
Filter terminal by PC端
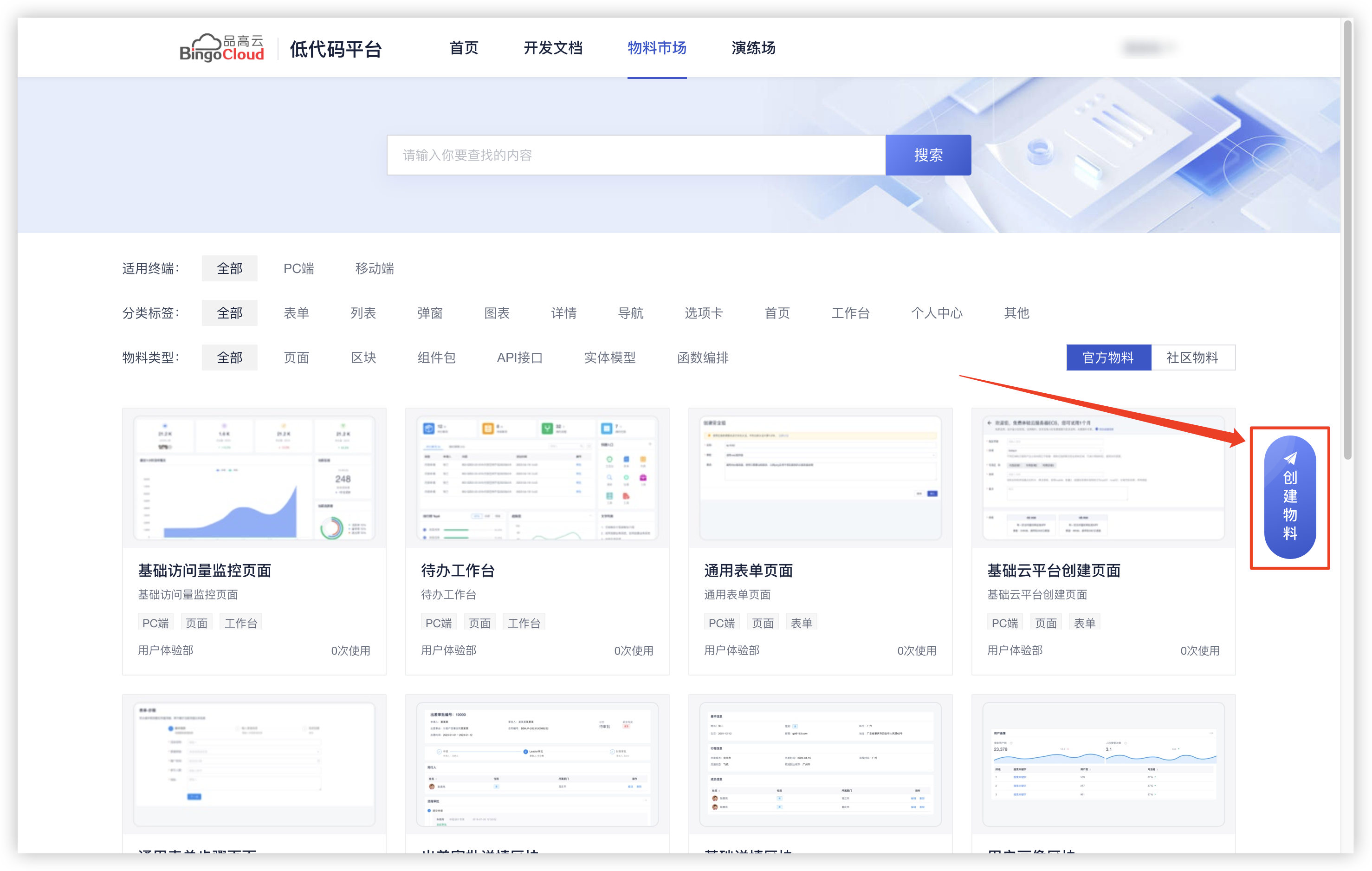[x=298, y=268]
